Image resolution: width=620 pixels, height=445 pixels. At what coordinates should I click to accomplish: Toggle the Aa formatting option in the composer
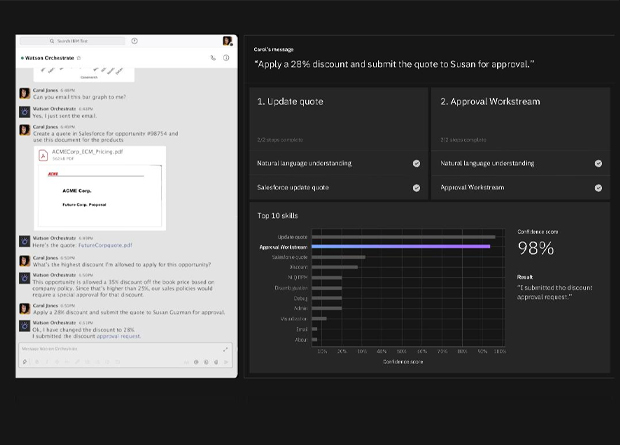[186, 362]
